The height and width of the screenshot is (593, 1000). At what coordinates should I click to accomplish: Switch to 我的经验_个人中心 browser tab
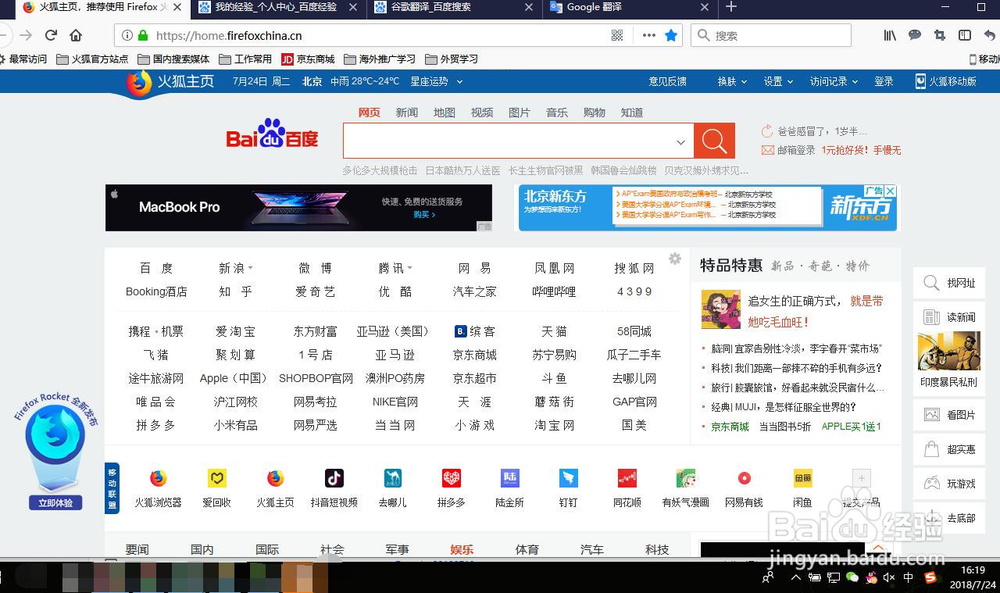[x=277, y=8]
